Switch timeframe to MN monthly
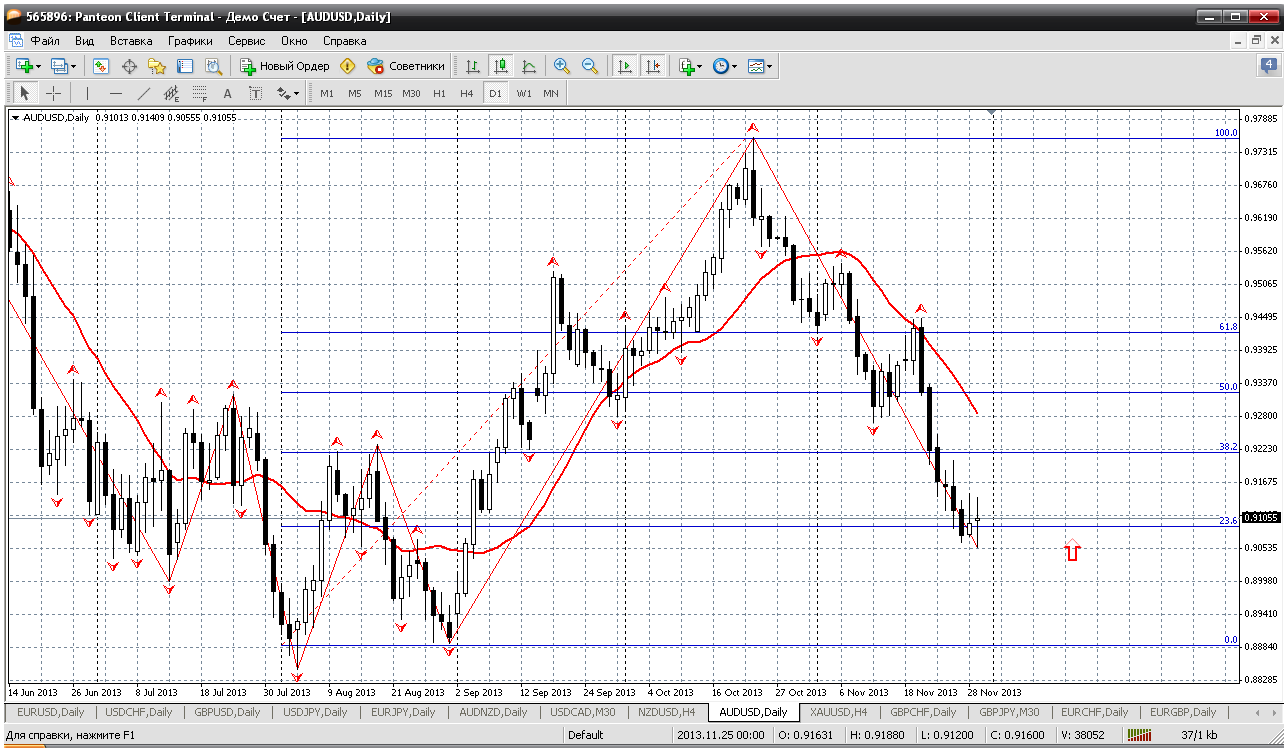The height and width of the screenshot is (748, 1288). point(551,93)
